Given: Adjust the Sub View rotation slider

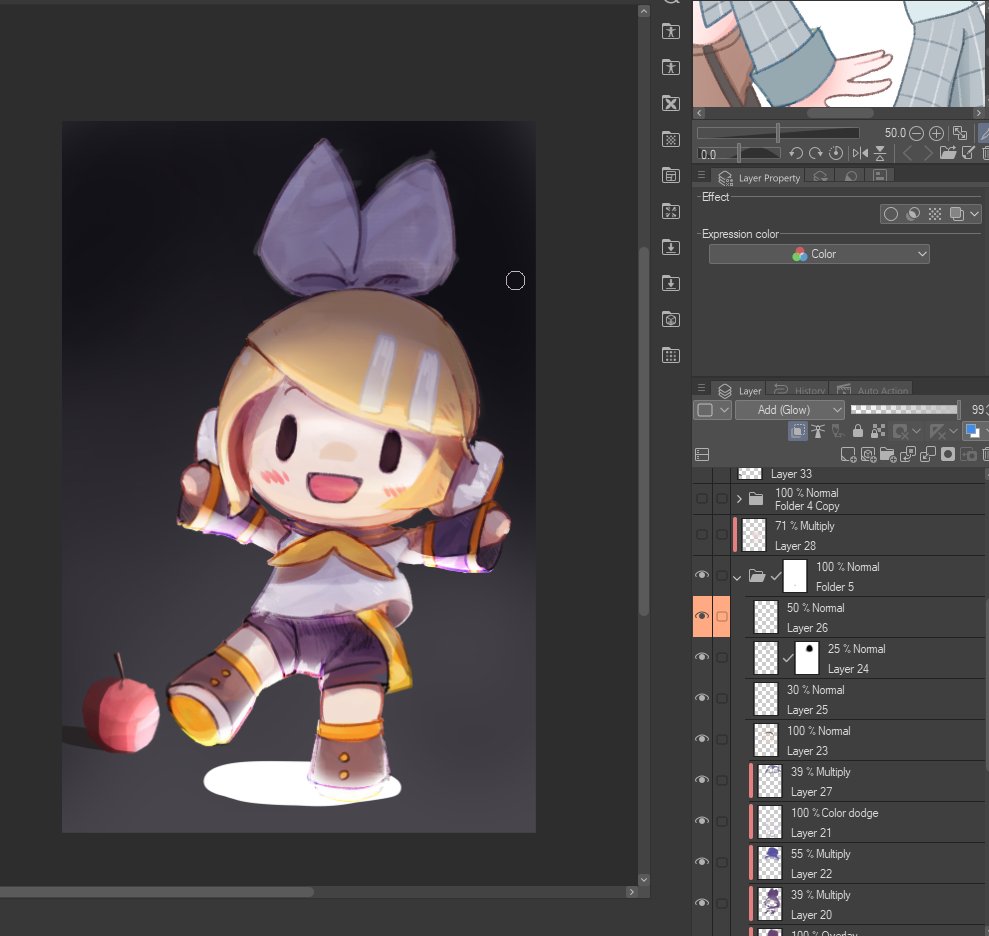Looking at the screenshot, I should point(739,153).
